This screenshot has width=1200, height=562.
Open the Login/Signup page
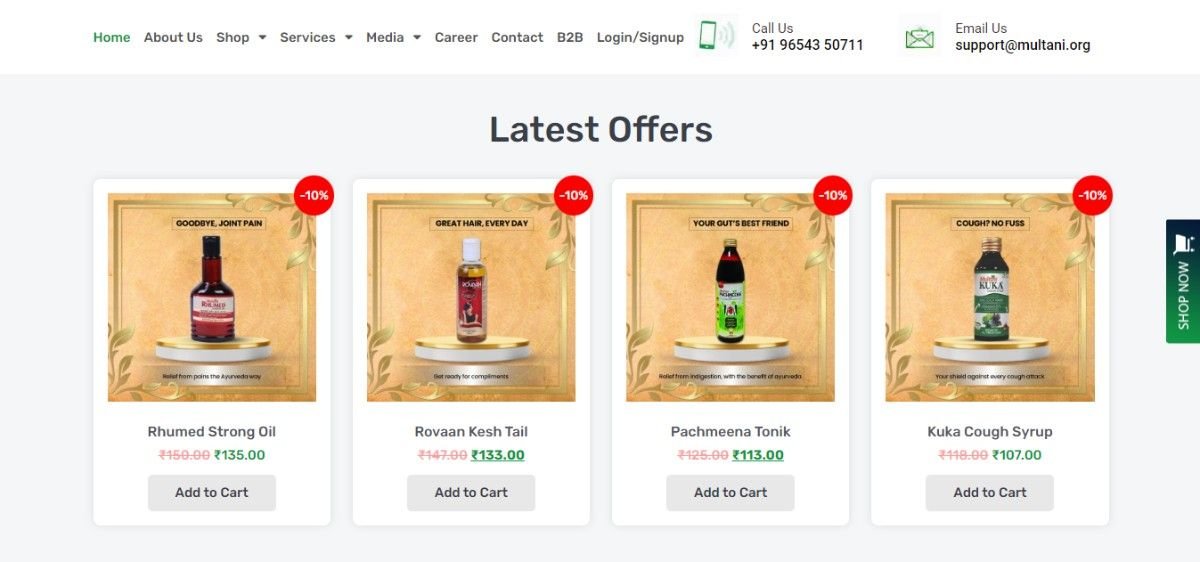(x=640, y=37)
